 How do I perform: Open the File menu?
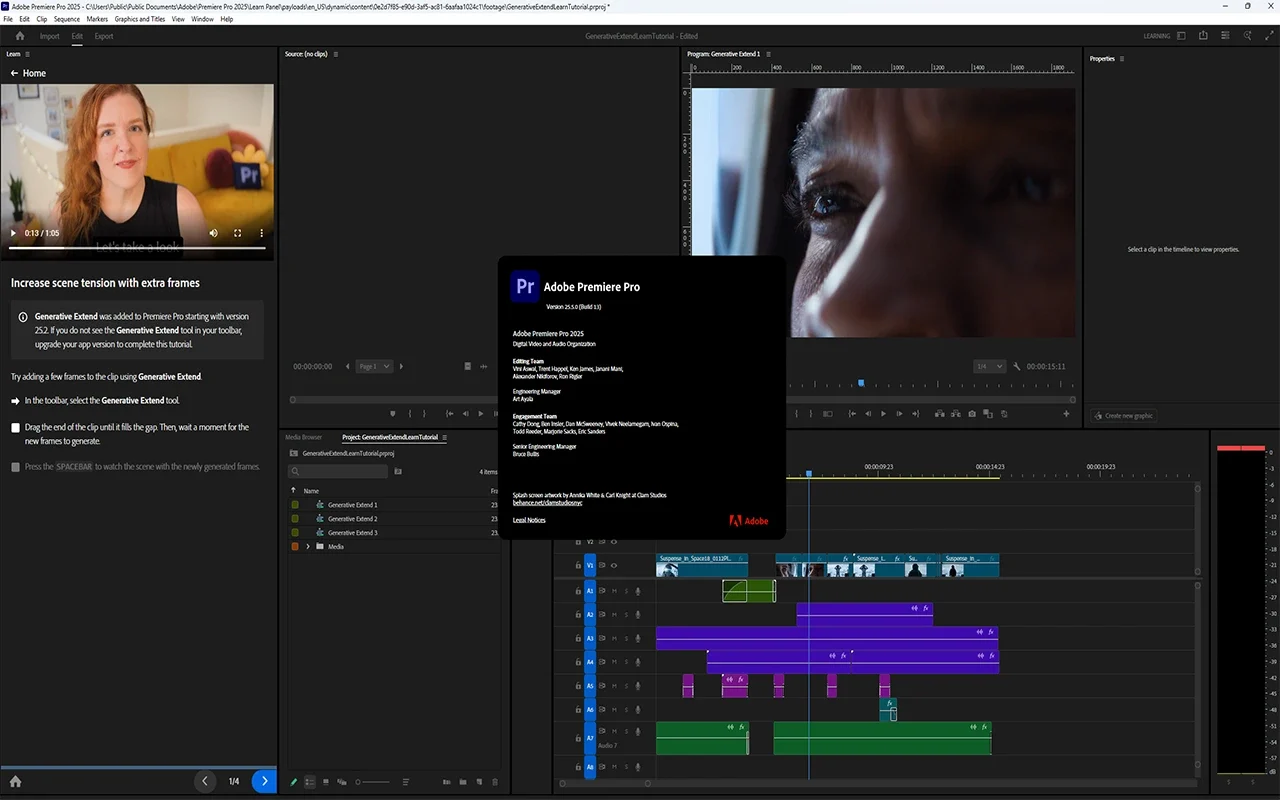[9, 19]
